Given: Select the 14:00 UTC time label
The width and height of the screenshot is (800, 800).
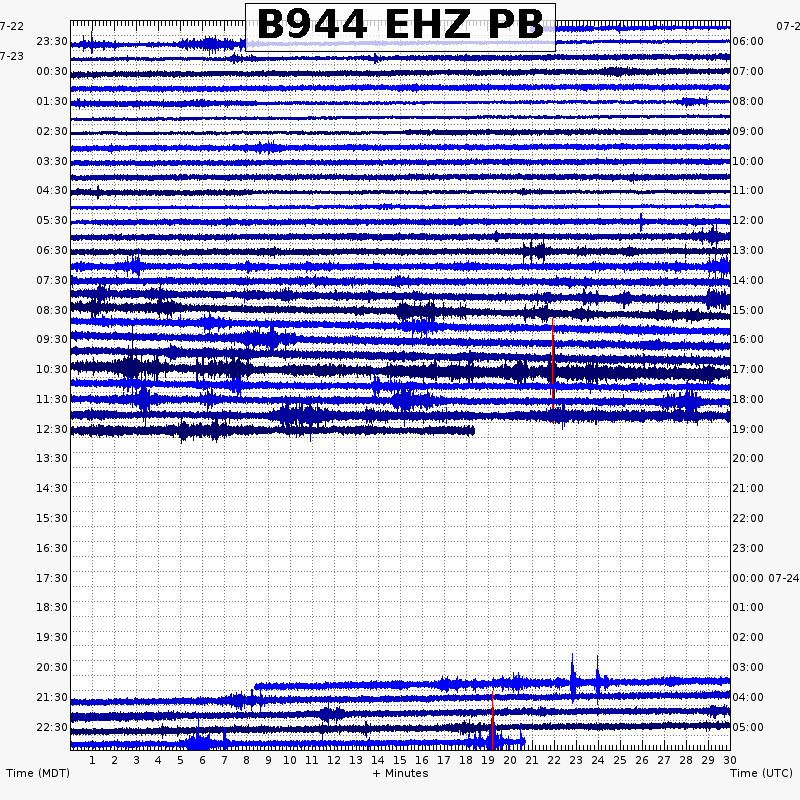Looking at the screenshot, I should pyautogui.click(x=748, y=281).
